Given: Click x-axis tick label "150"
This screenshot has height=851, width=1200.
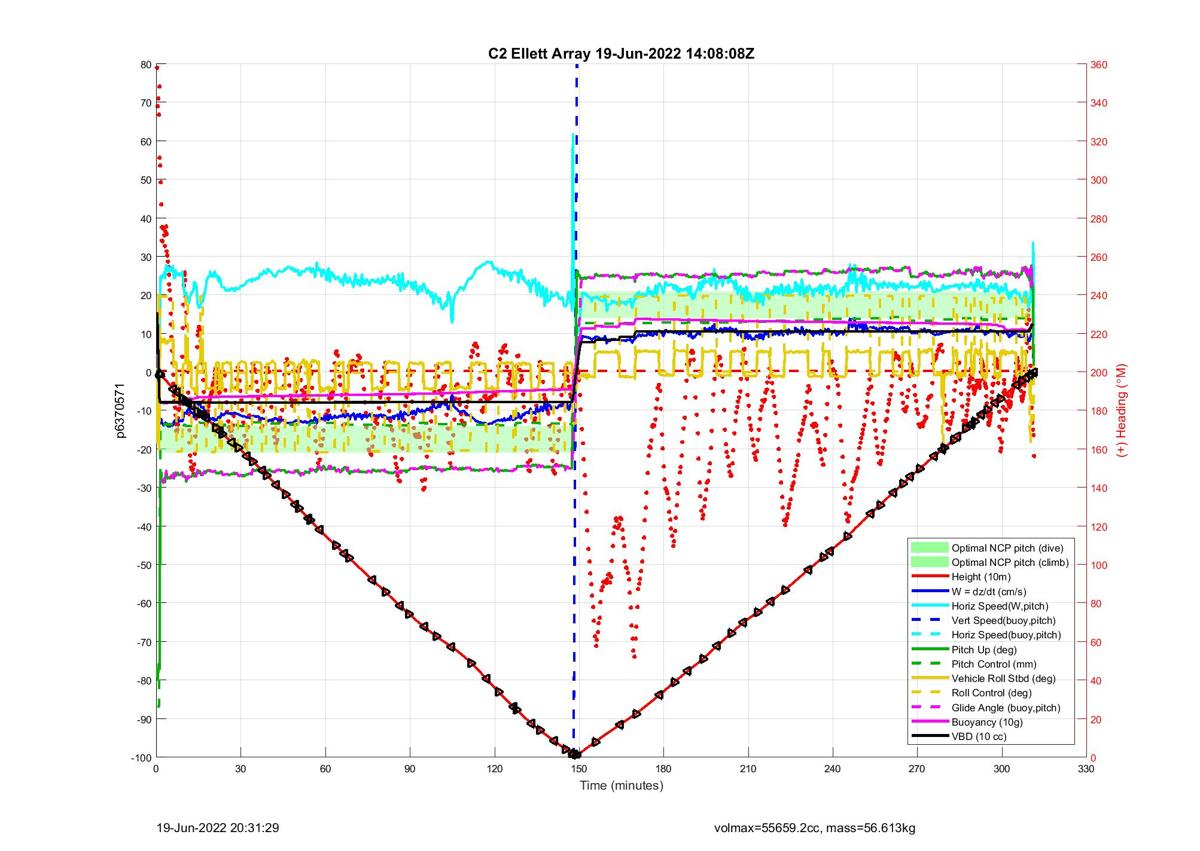Looking at the screenshot, I should point(579,768).
